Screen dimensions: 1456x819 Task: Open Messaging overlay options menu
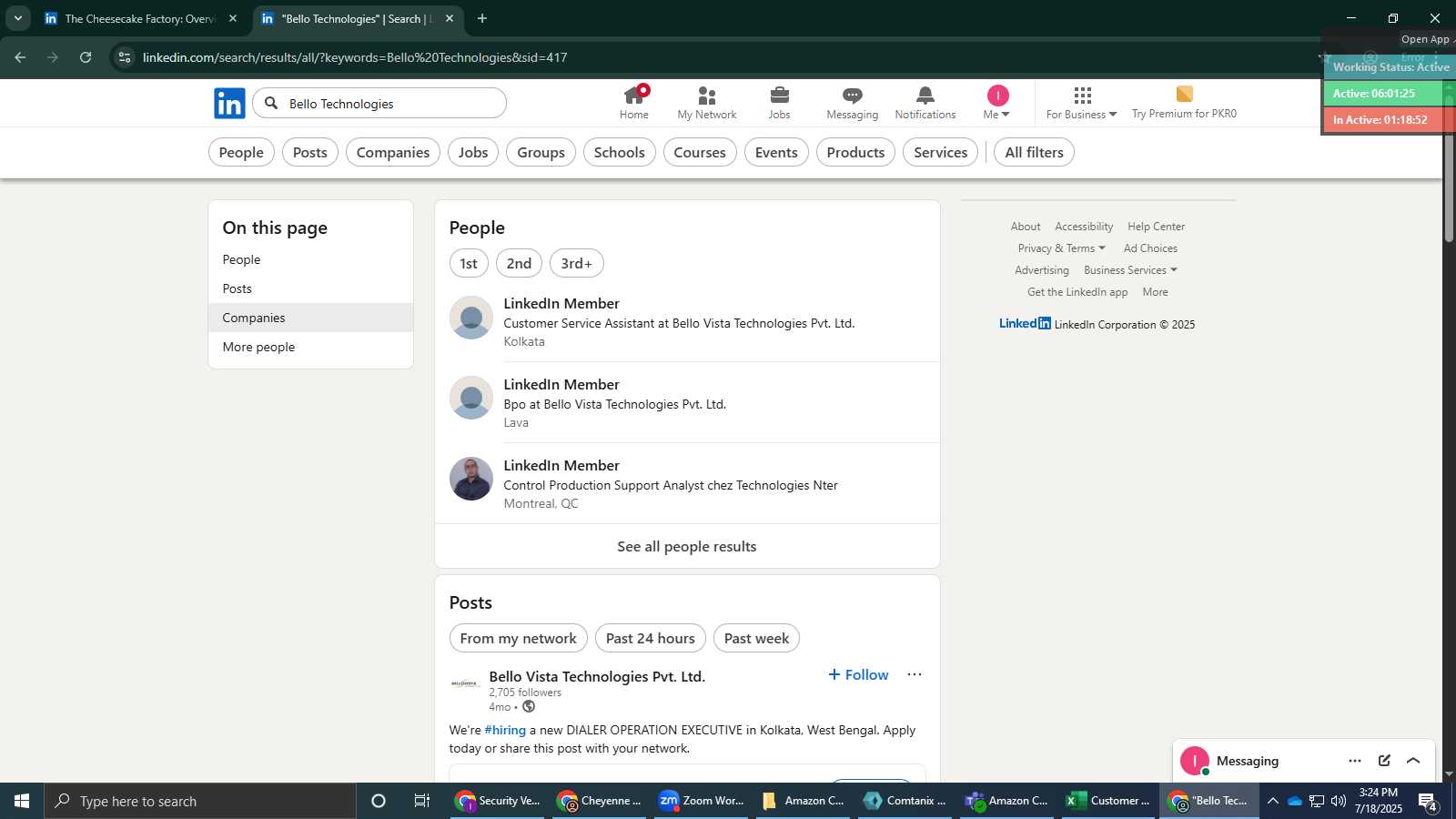[x=1355, y=761]
